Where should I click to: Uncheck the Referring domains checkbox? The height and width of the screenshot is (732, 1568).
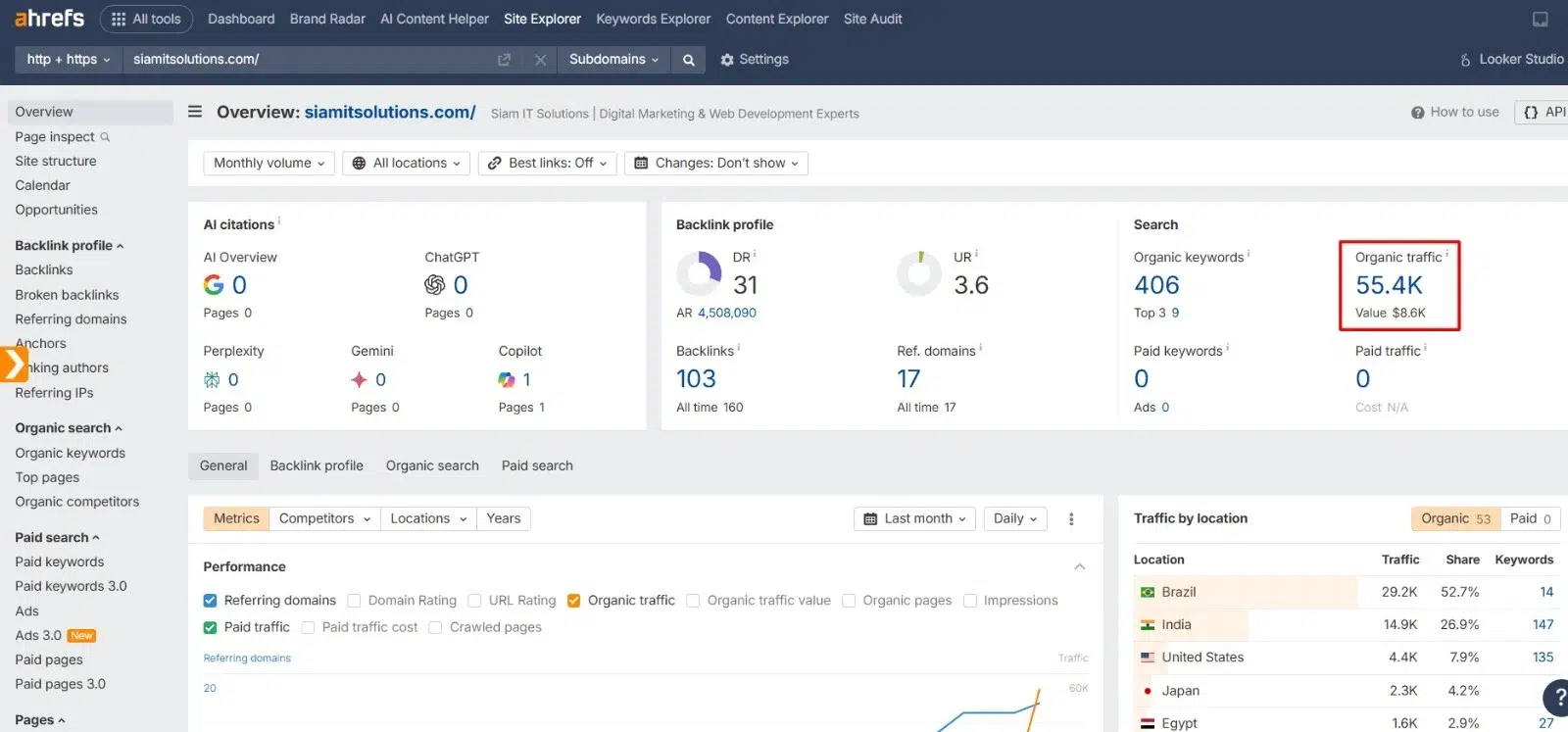tap(210, 601)
